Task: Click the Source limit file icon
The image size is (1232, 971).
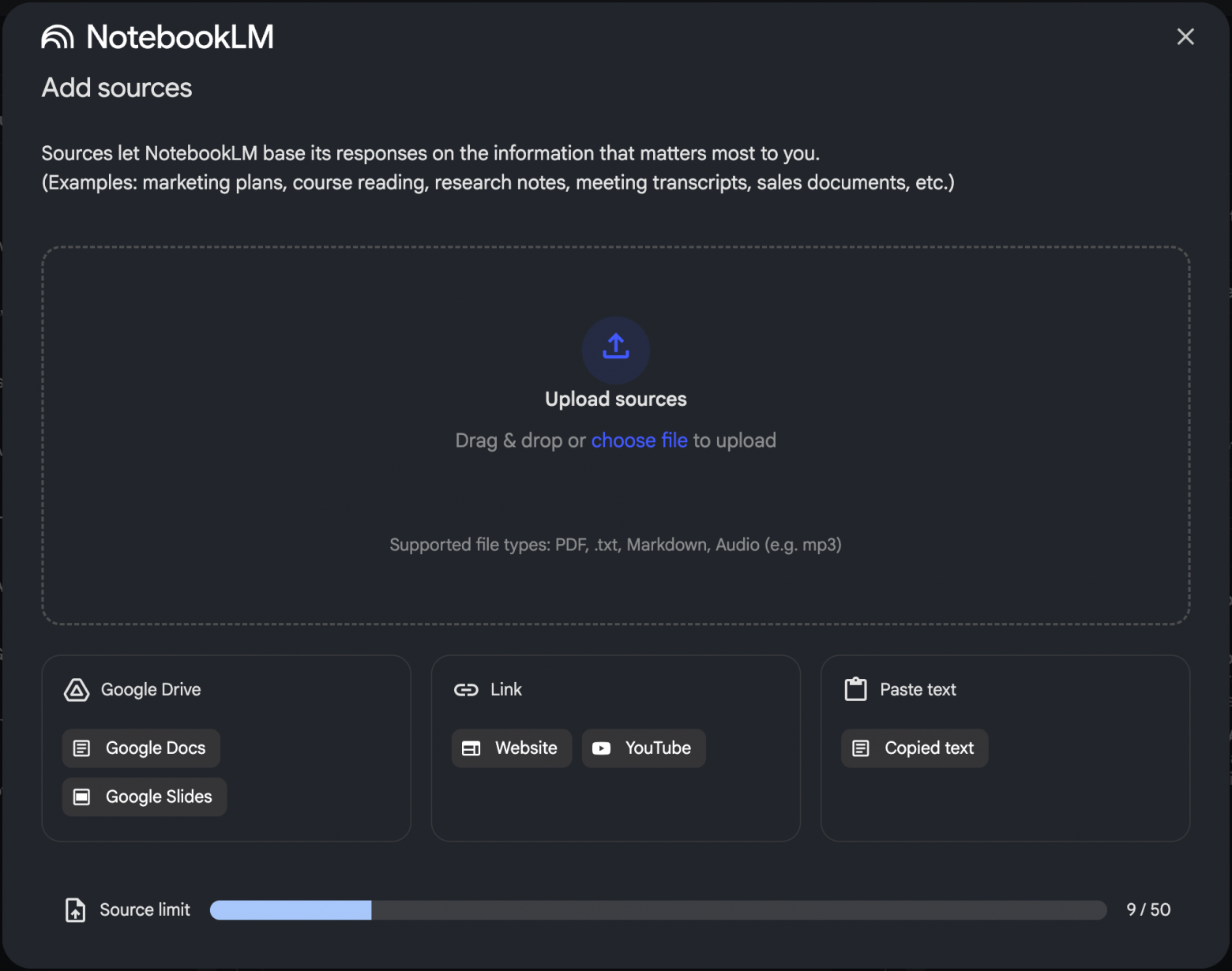Action: coord(75,910)
